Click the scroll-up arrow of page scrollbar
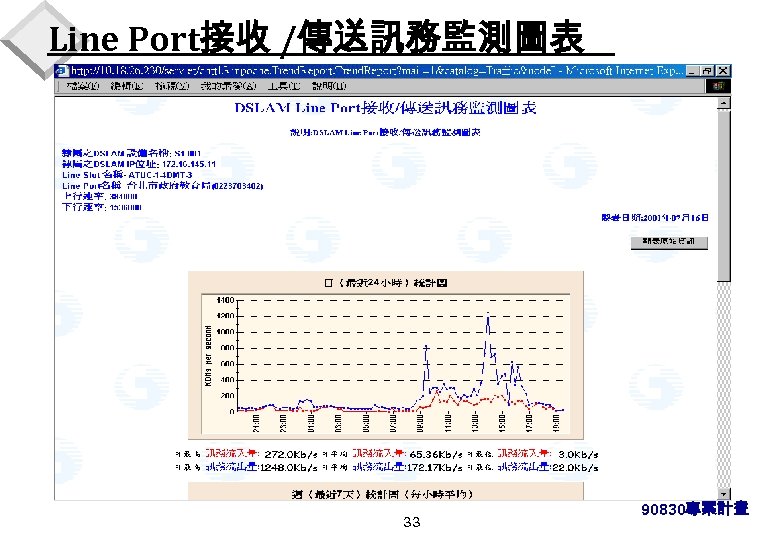This screenshot has height=540, width=780. pos(724,103)
